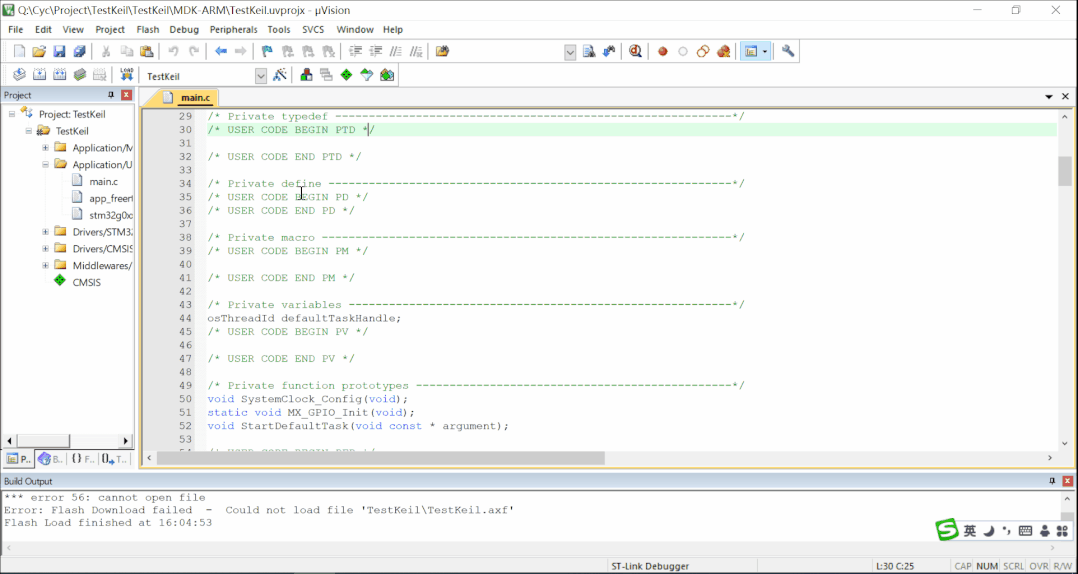Download to flash using LOAD icon
The height and width of the screenshot is (574, 1078).
coord(127,75)
